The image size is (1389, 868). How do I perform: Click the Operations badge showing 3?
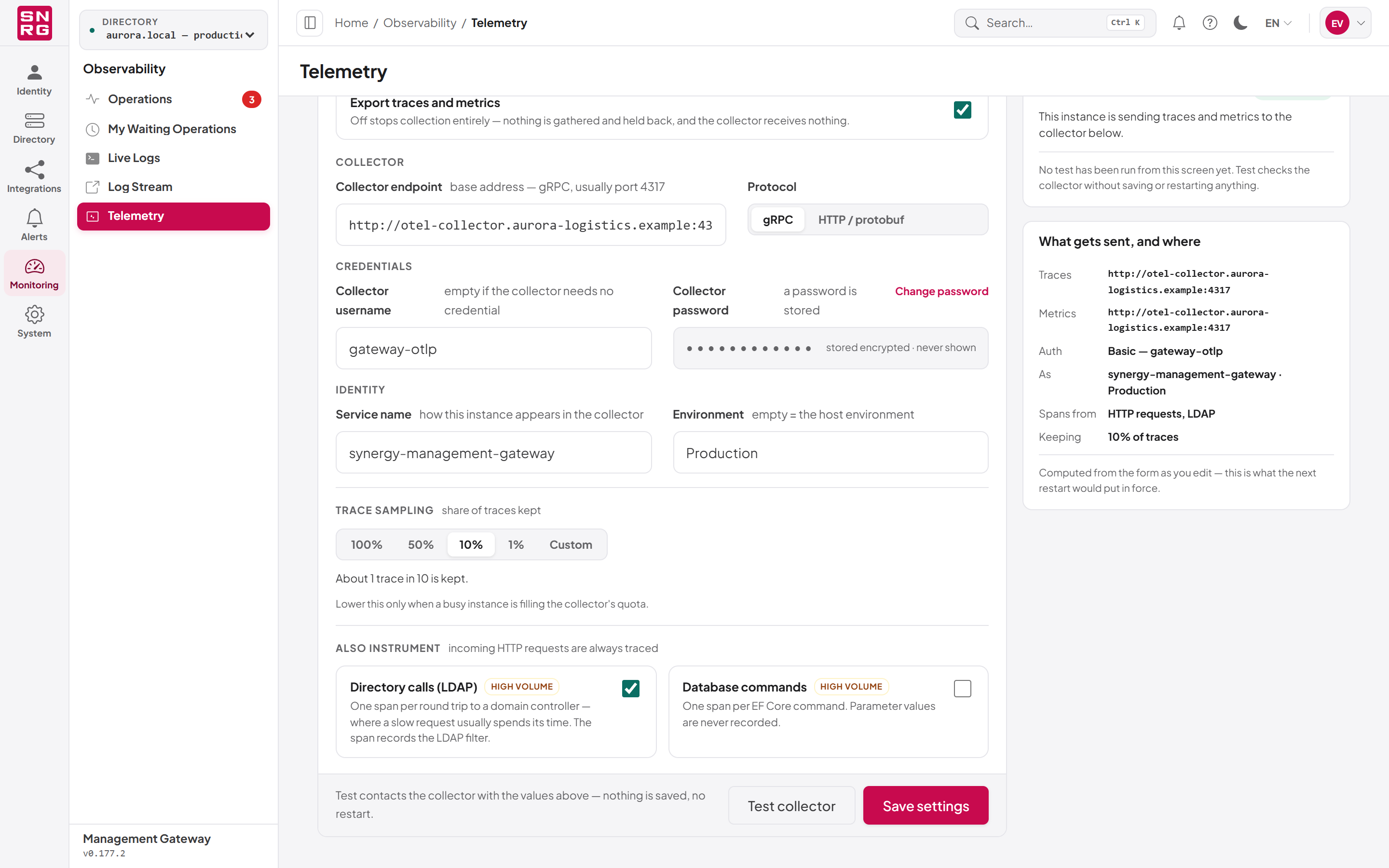click(251, 99)
